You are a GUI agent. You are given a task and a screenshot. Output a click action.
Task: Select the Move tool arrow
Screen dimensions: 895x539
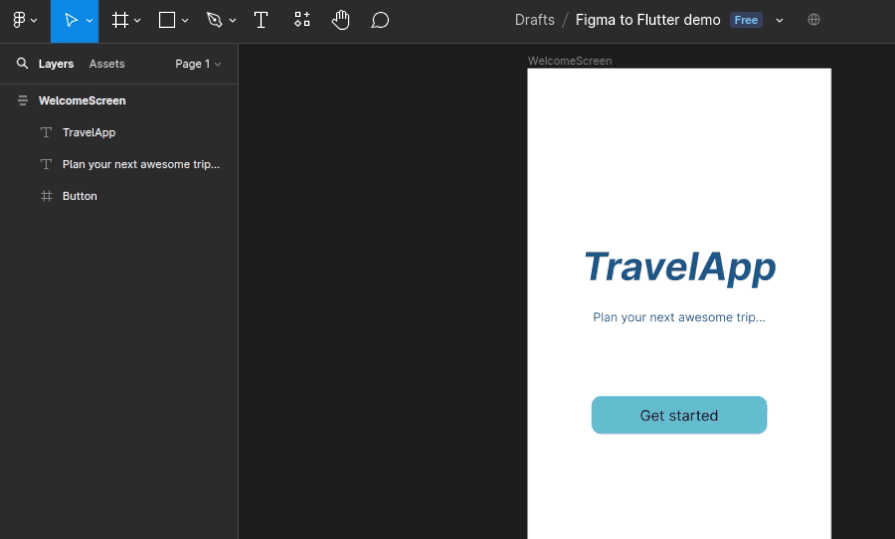tap(70, 20)
